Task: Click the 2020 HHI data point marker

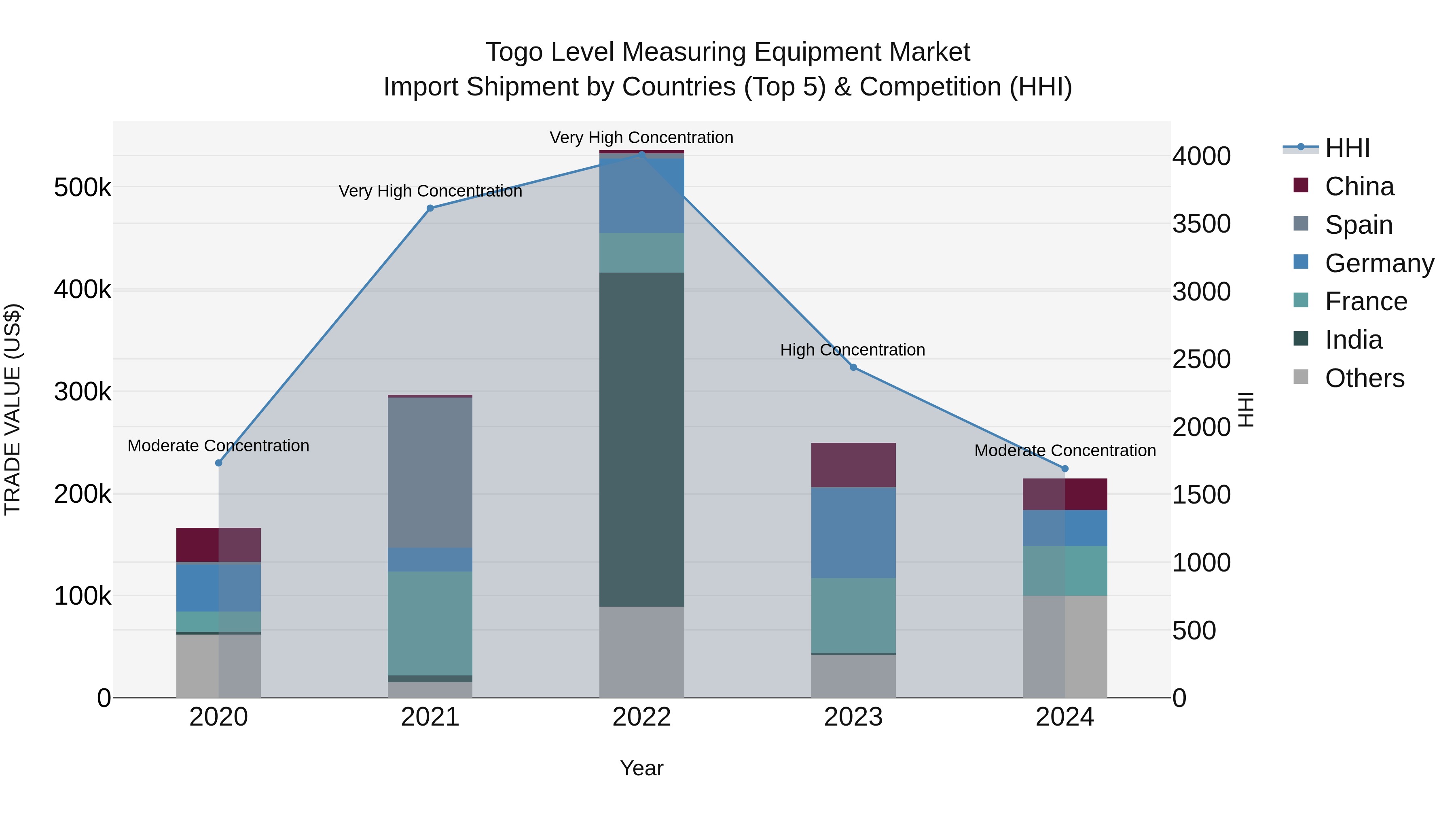Action: tap(219, 463)
